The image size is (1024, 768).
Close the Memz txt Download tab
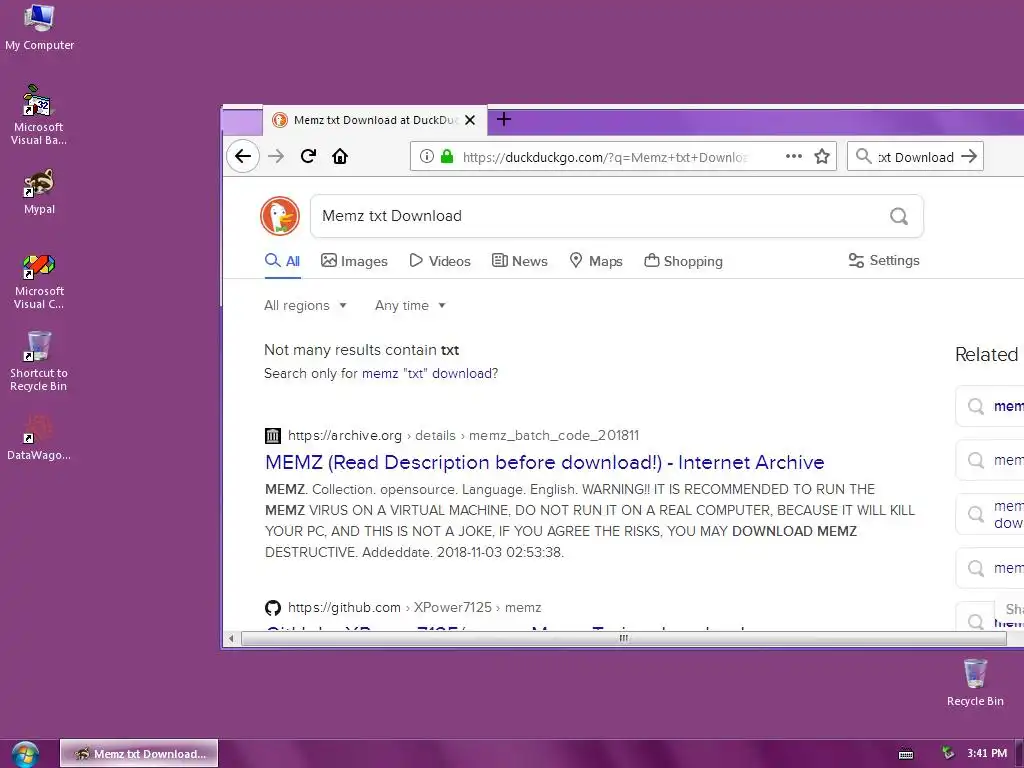click(x=470, y=120)
